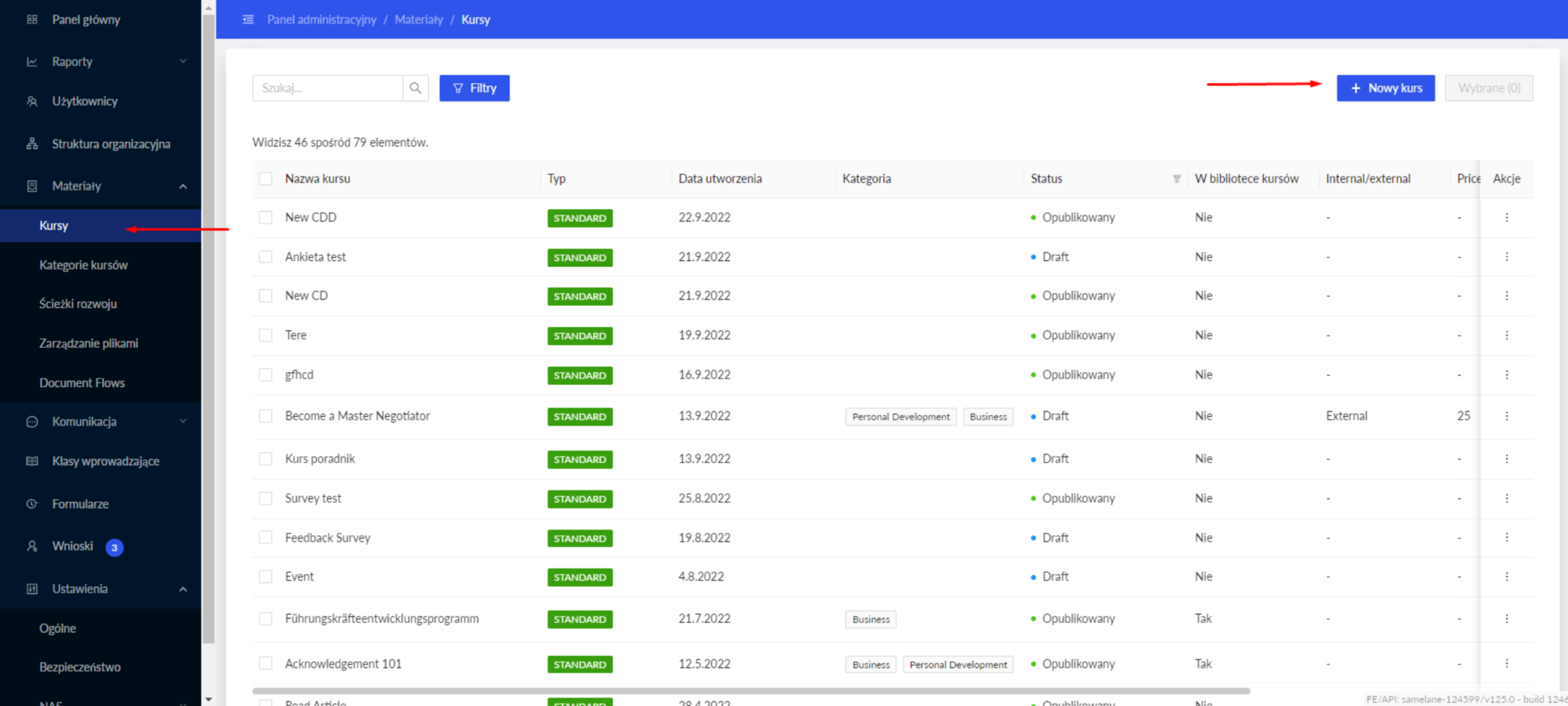
Task: Open the Filtry filter button
Action: pyautogui.click(x=474, y=89)
